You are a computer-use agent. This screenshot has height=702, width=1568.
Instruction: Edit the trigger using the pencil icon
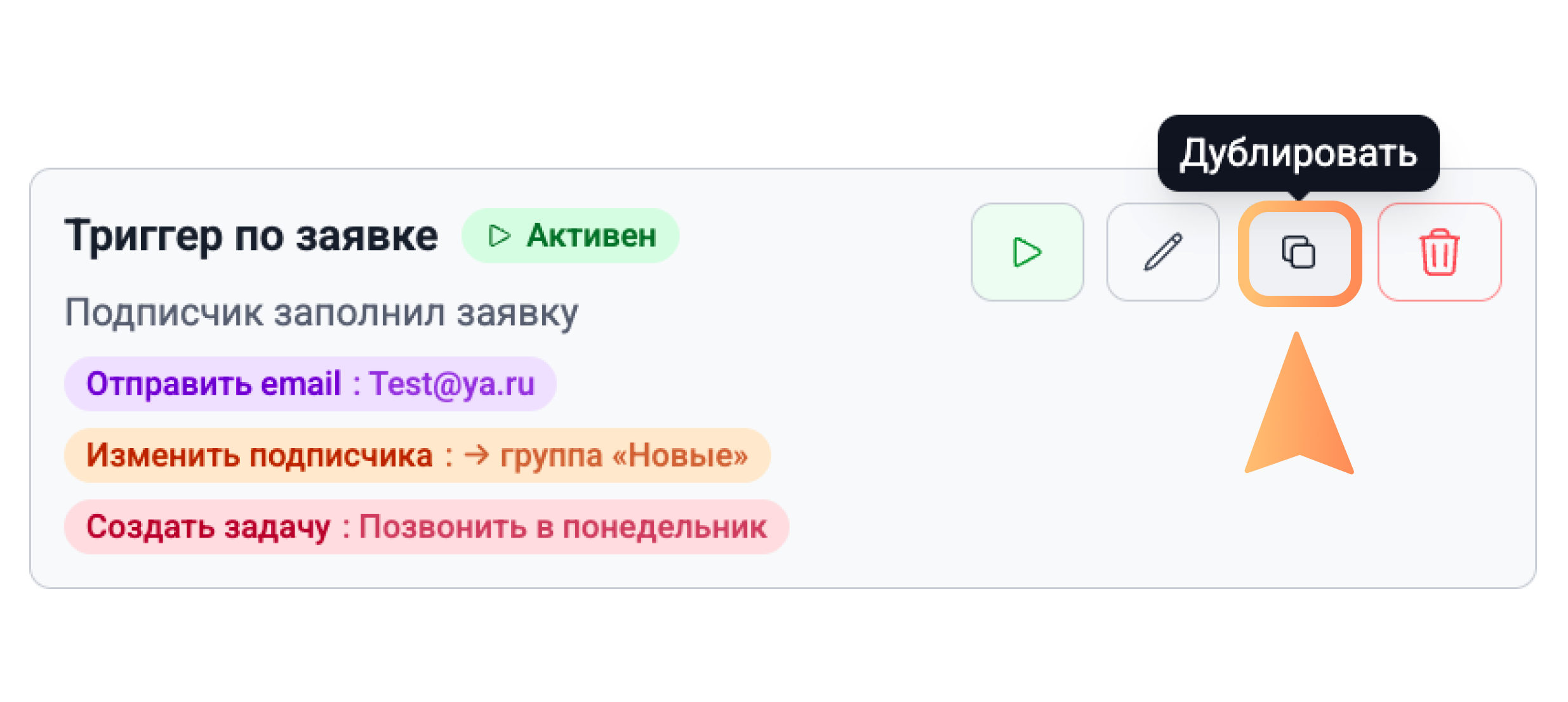click(1162, 252)
